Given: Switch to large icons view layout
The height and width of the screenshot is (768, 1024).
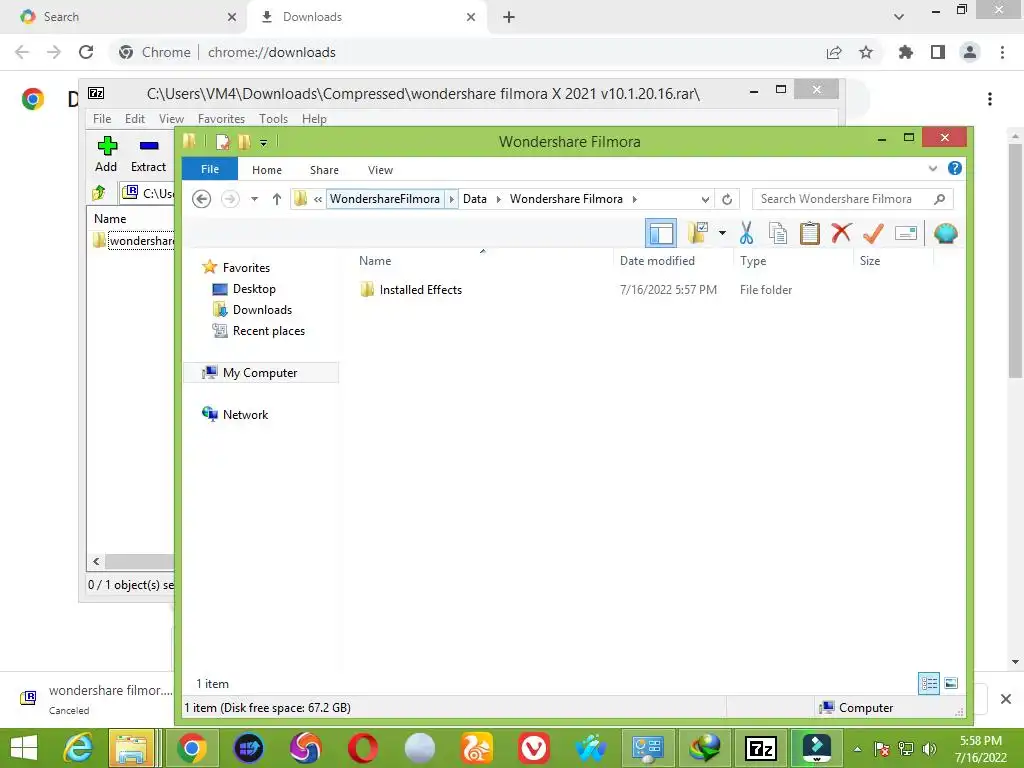Looking at the screenshot, I should click(x=951, y=683).
